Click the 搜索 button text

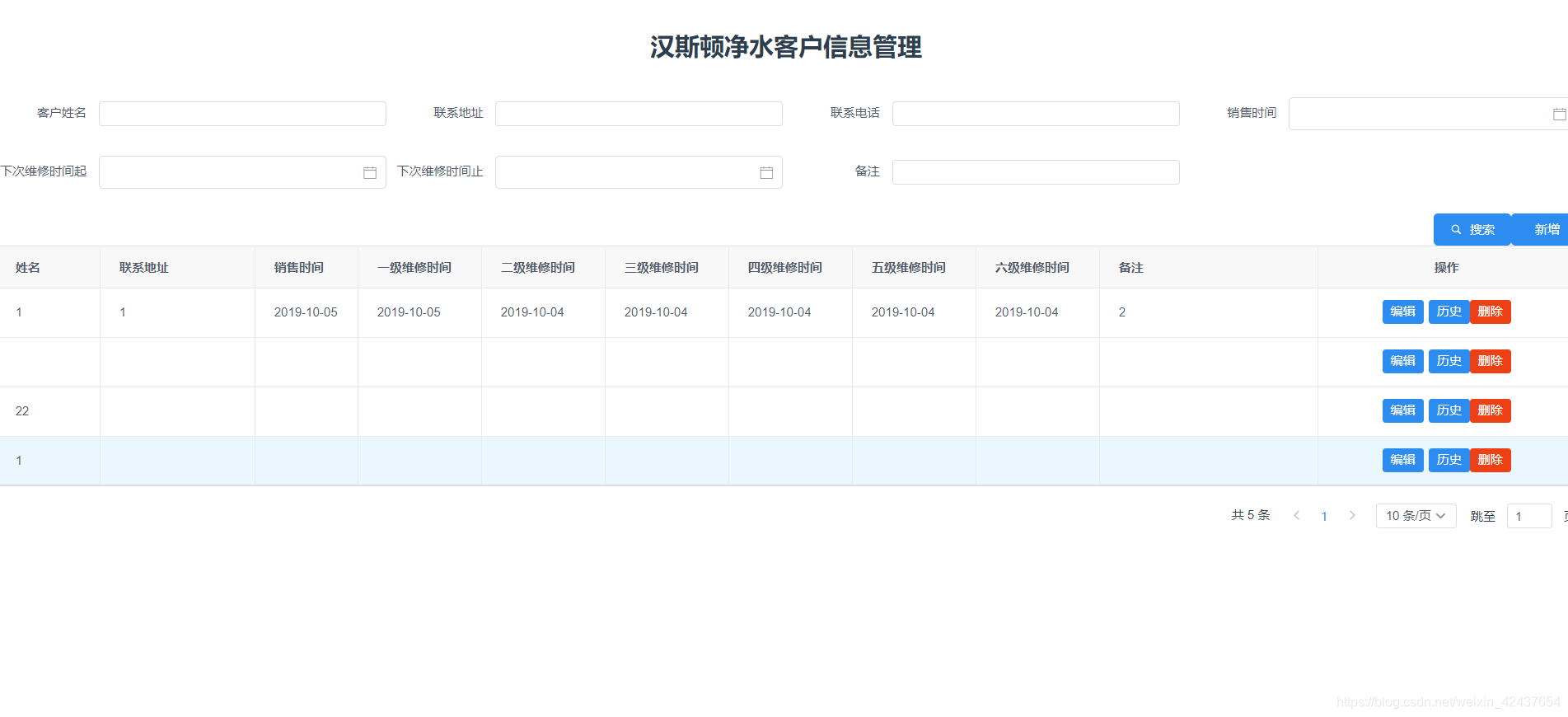pos(1481,230)
